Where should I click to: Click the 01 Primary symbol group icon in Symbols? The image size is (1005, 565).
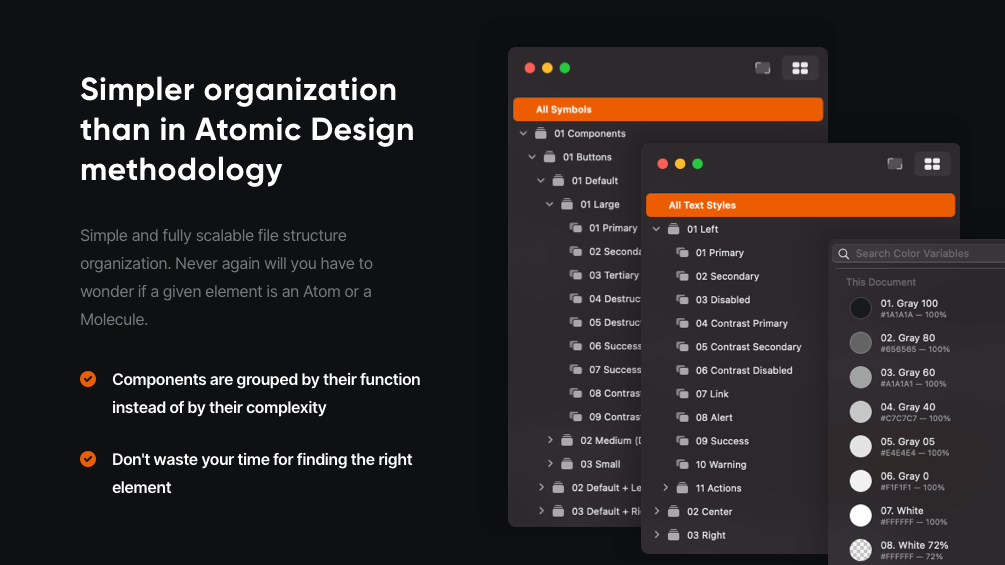(576, 228)
